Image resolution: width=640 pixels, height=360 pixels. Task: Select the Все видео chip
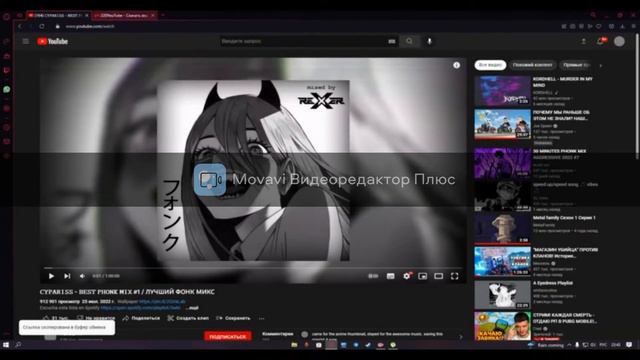pyautogui.click(x=490, y=65)
